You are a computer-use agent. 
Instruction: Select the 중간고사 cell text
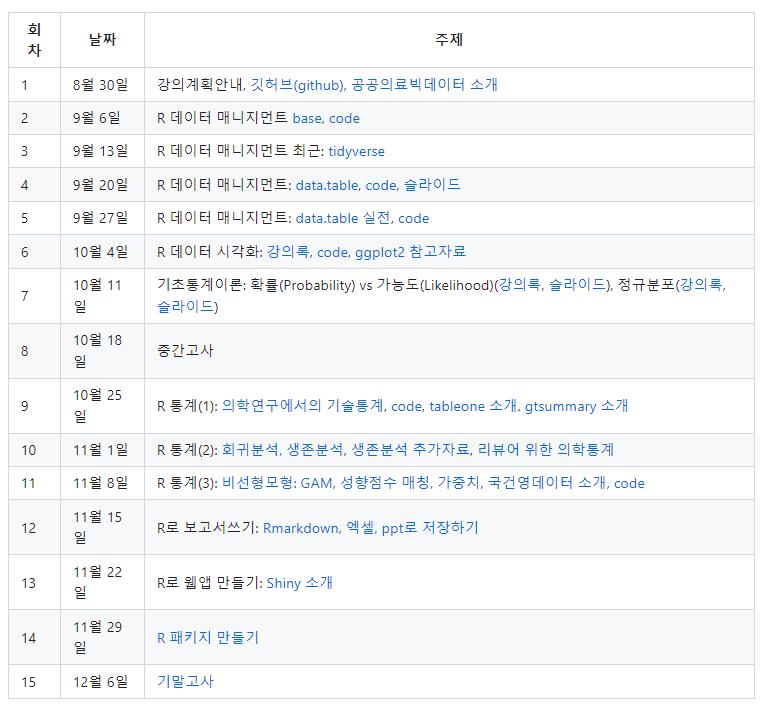(x=185, y=351)
